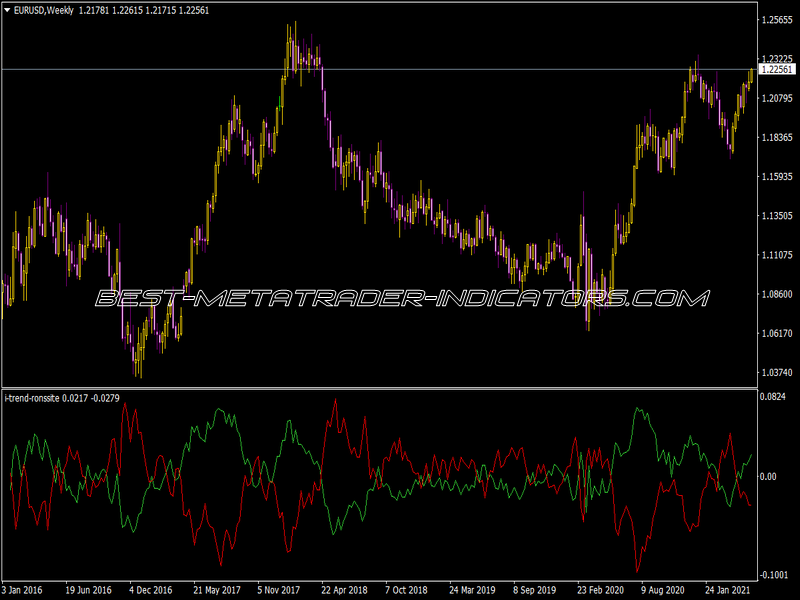Click the 1.15935 price axis value
800x600 pixels.
pyautogui.click(x=777, y=177)
